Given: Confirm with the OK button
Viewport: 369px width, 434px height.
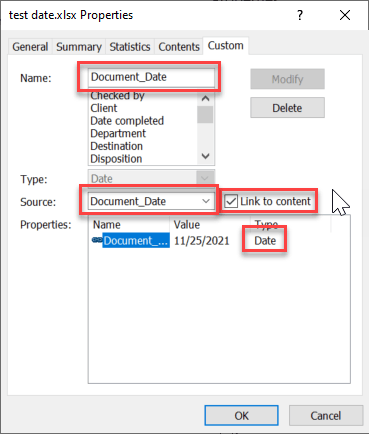Looking at the screenshot, I should 241,415.
